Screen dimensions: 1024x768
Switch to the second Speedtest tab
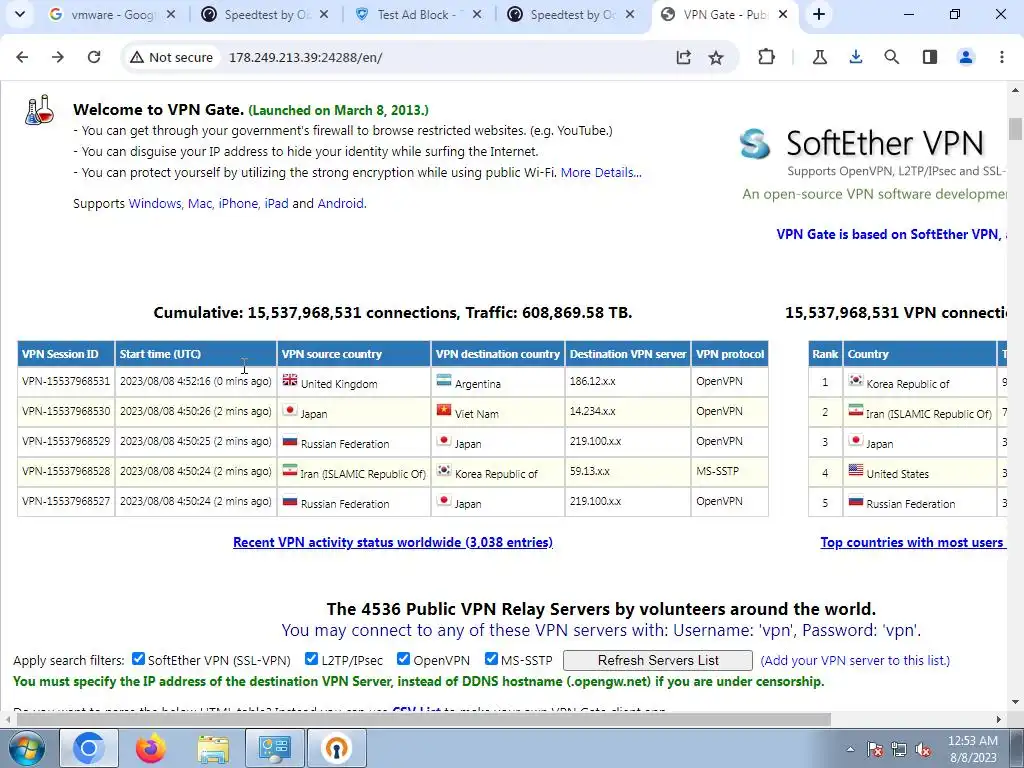572,14
